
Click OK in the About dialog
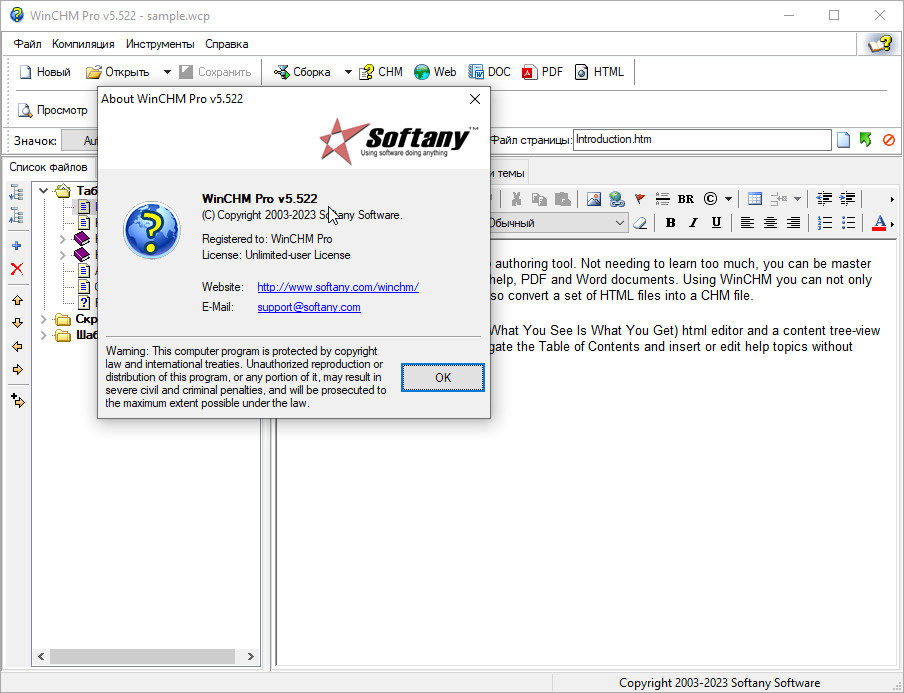click(x=443, y=378)
